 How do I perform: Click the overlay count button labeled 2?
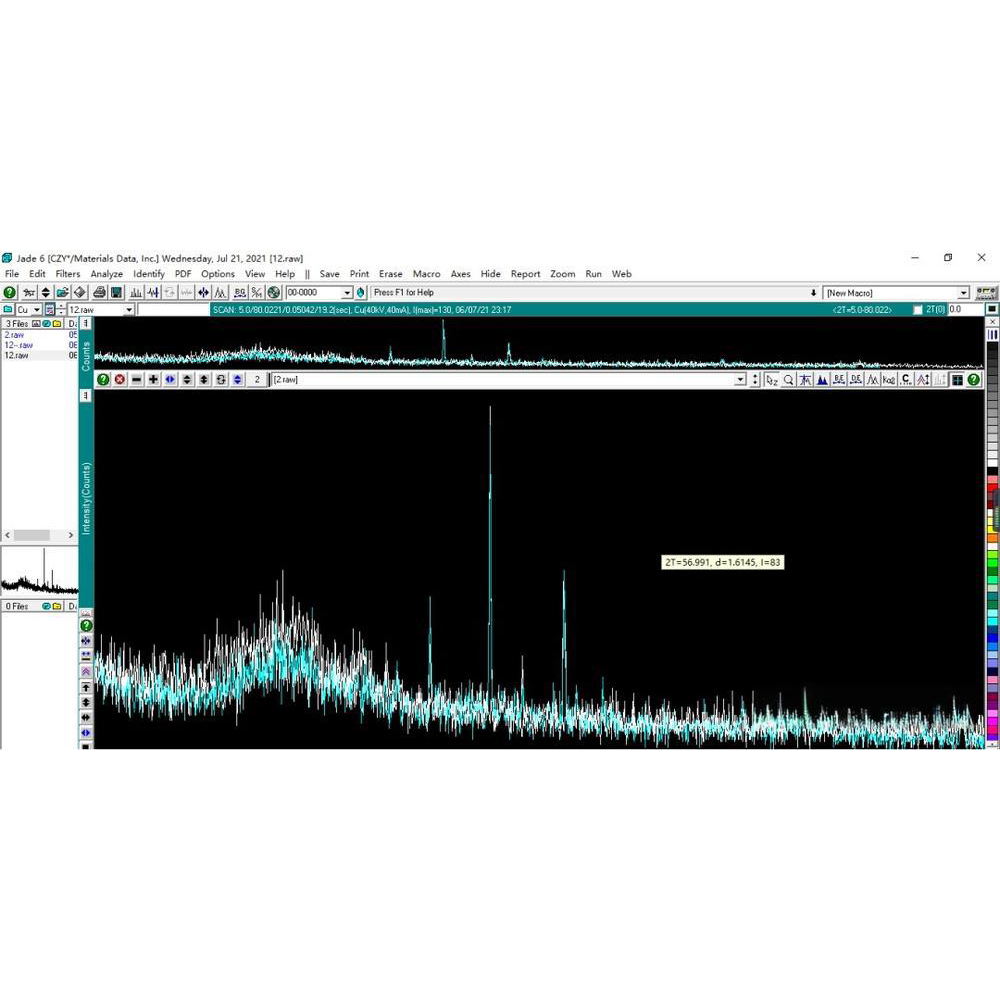tap(256, 379)
